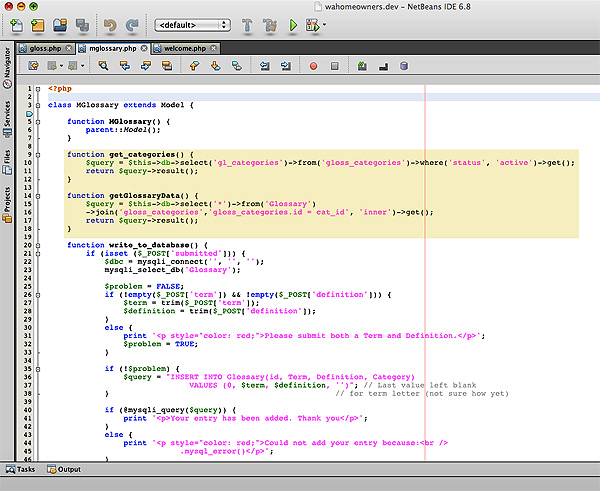Open the Files side panel

click(x=7, y=162)
